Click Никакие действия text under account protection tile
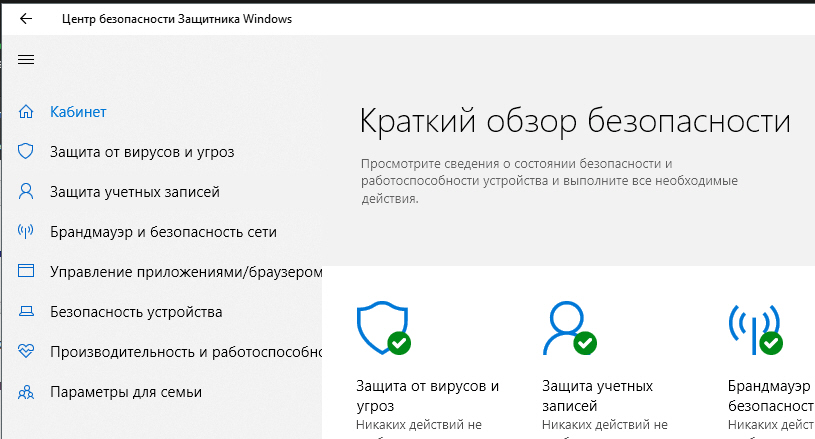The image size is (815, 439). [x=604, y=425]
